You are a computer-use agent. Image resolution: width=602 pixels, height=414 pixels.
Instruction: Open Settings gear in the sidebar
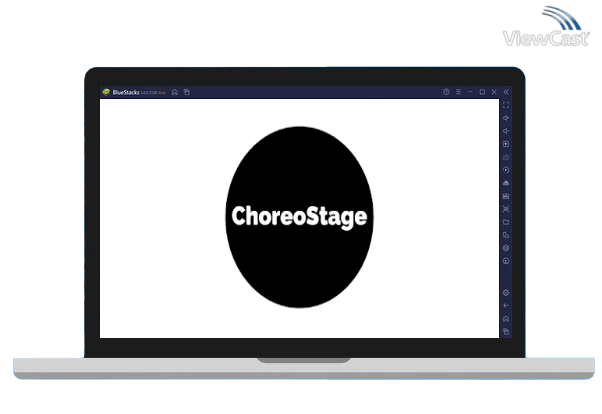[506, 293]
